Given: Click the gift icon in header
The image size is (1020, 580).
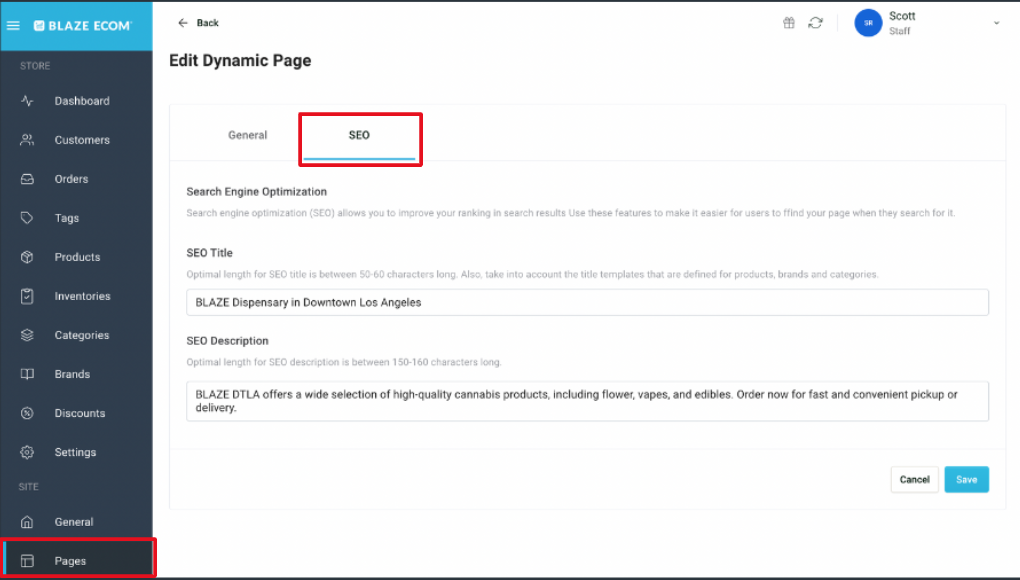Looking at the screenshot, I should (x=788, y=23).
